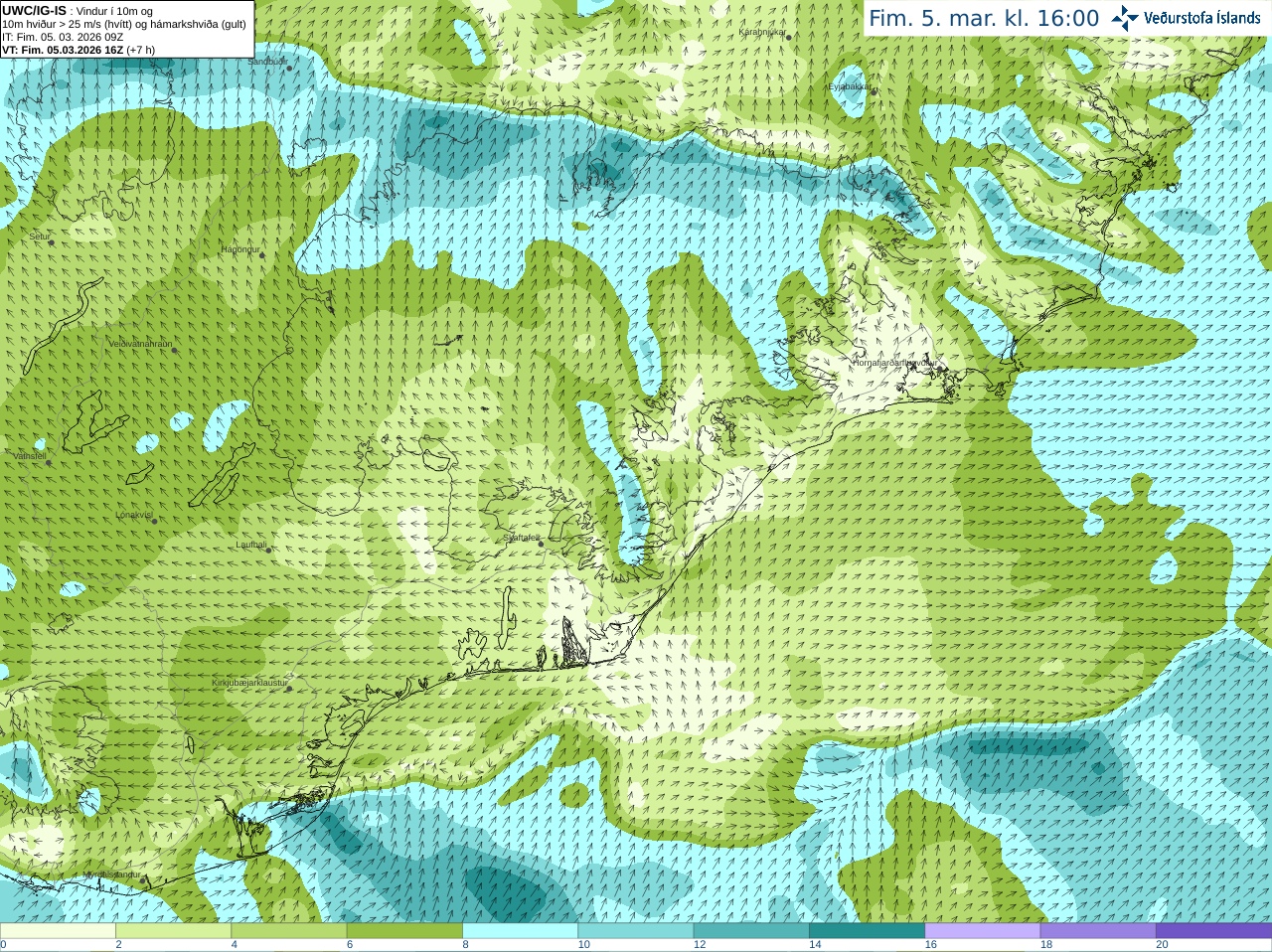Select the Hágöngur station label
Screen dimensions: 1272x952
tap(239, 249)
